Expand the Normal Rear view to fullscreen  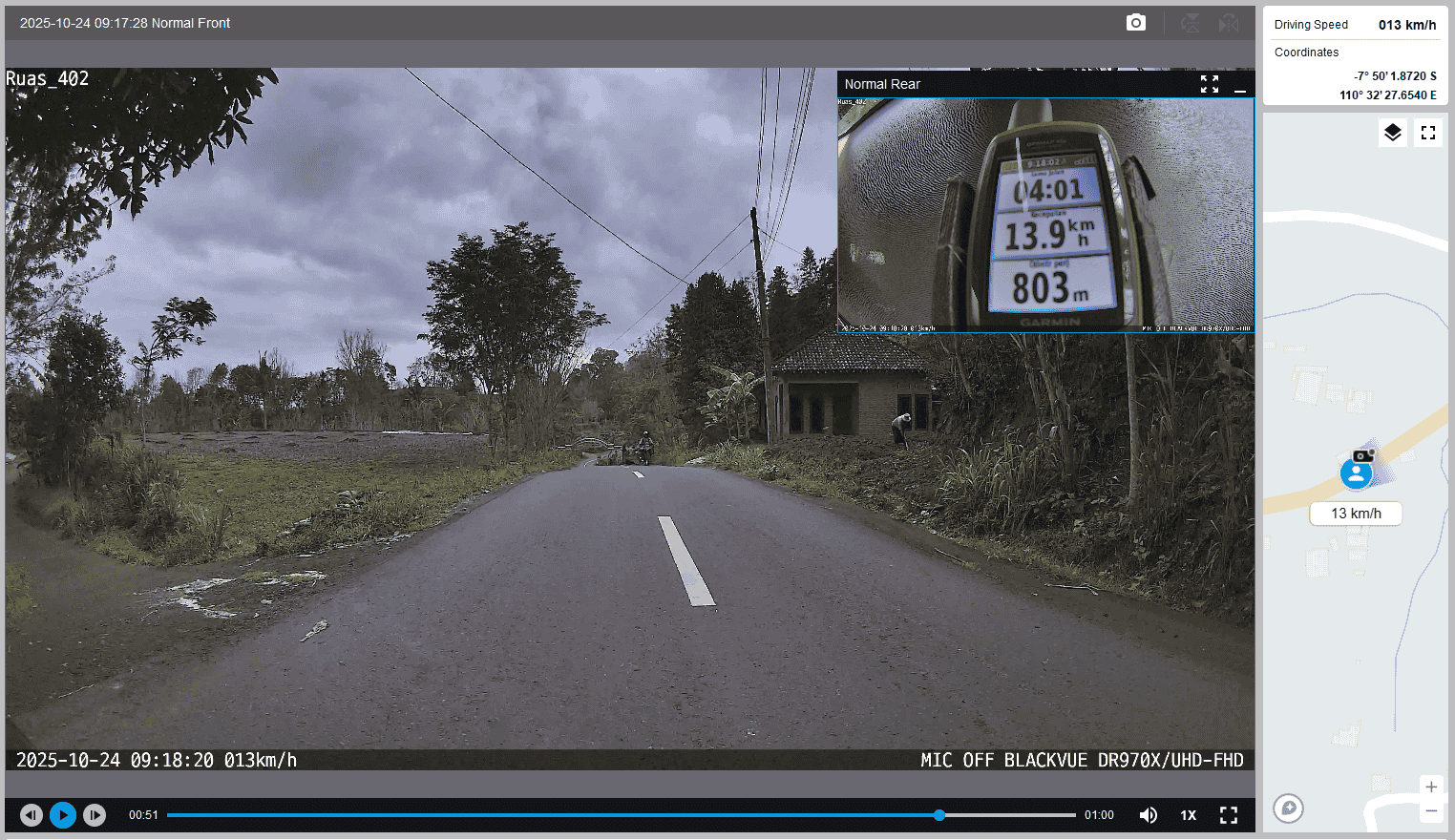pyautogui.click(x=1210, y=85)
